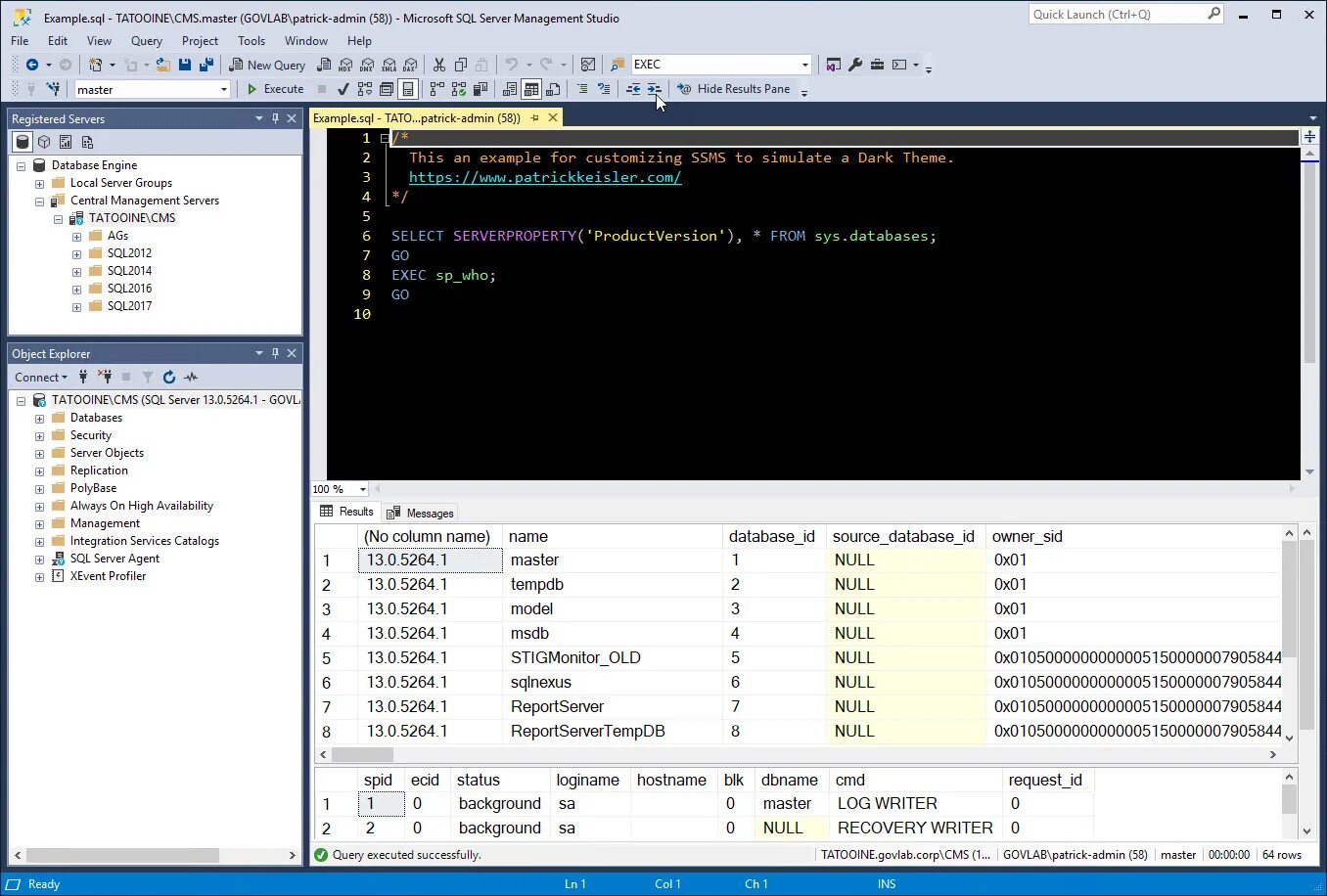Expand the SQL2016 folder node
The height and width of the screenshot is (896, 1327).
point(76,290)
